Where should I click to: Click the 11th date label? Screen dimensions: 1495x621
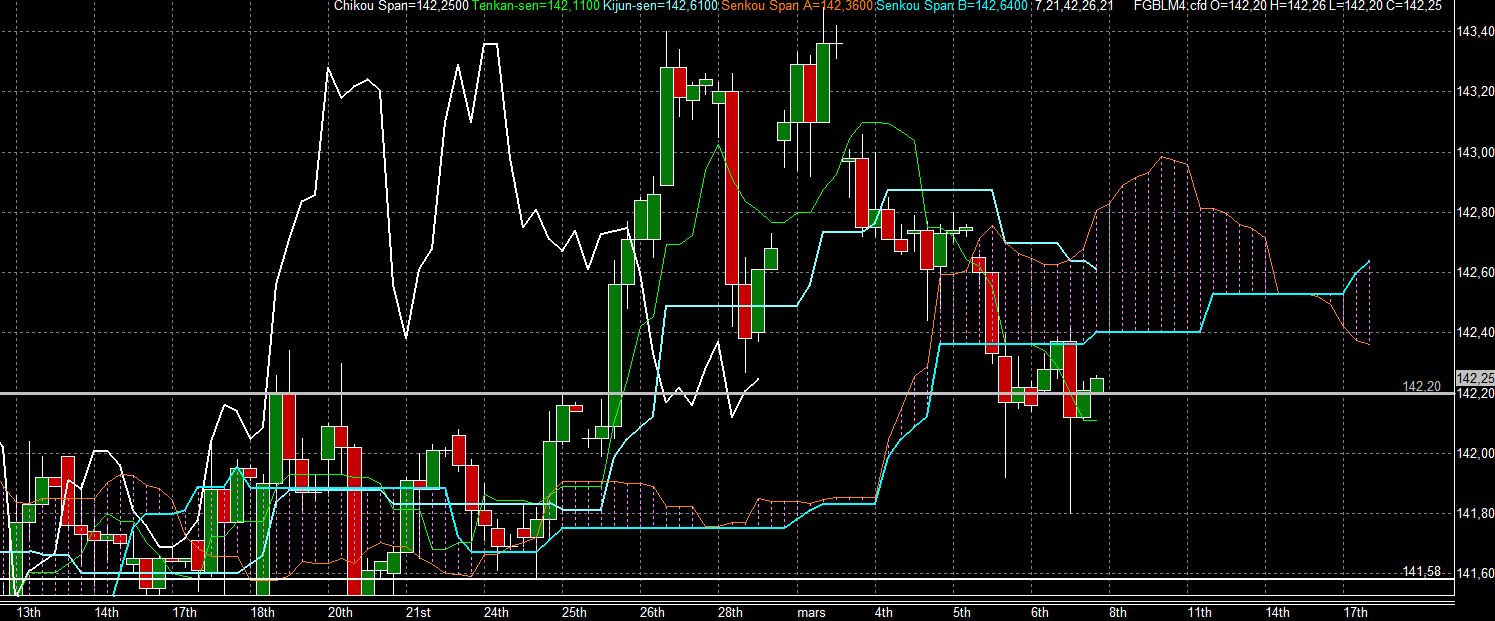(x=1200, y=612)
